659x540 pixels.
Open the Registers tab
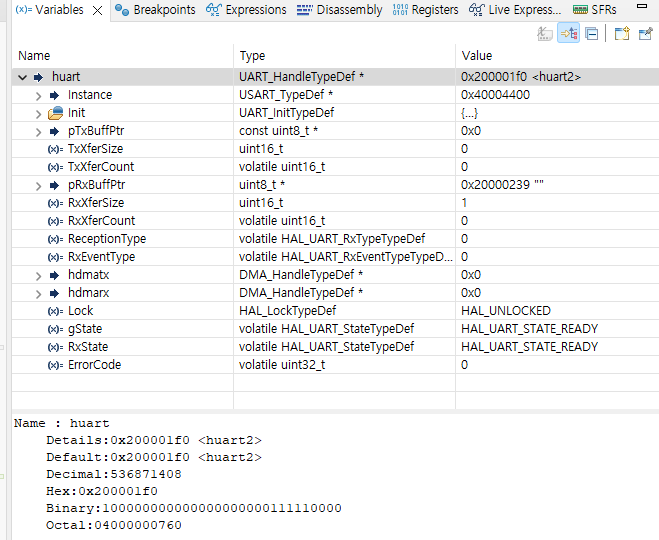(425, 10)
